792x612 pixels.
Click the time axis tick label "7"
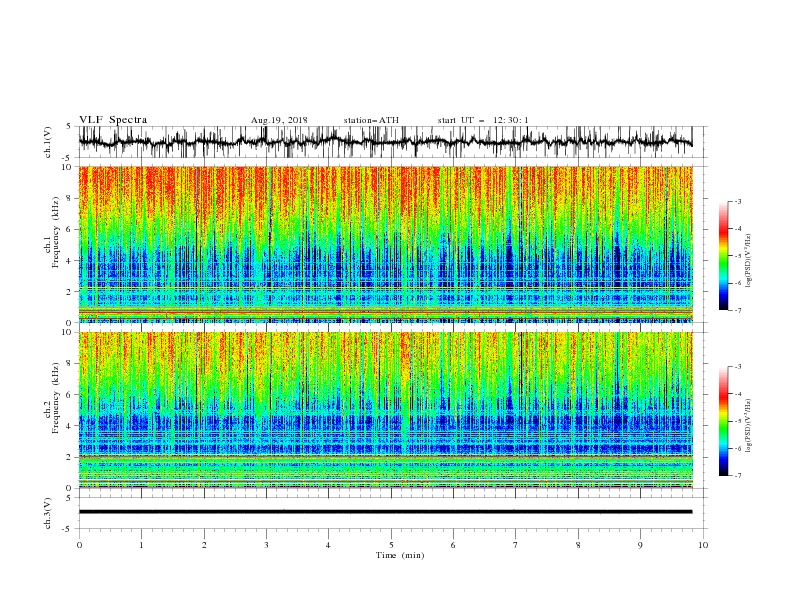516,545
